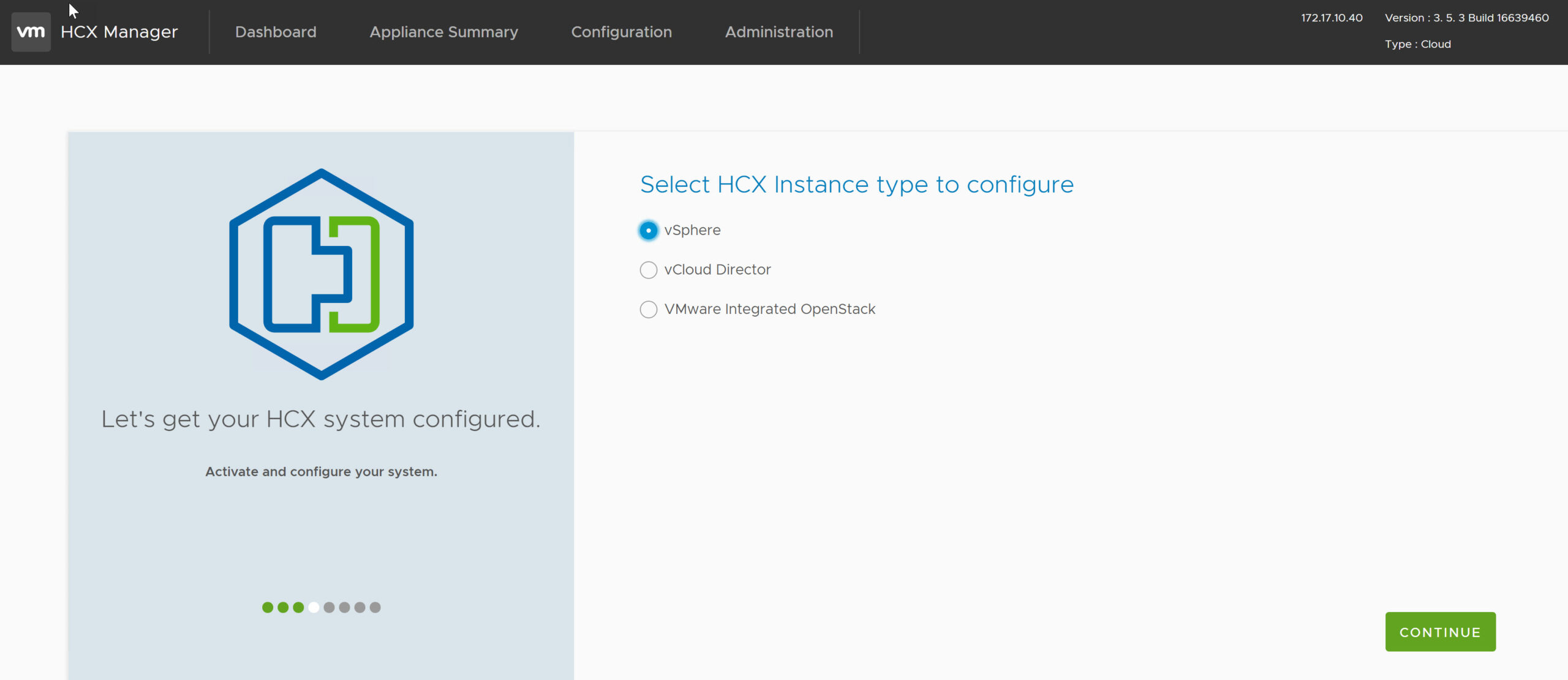The height and width of the screenshot is (680, 1568).
Task: Click the second green progress dot
Action: click(x=283, y=607)
